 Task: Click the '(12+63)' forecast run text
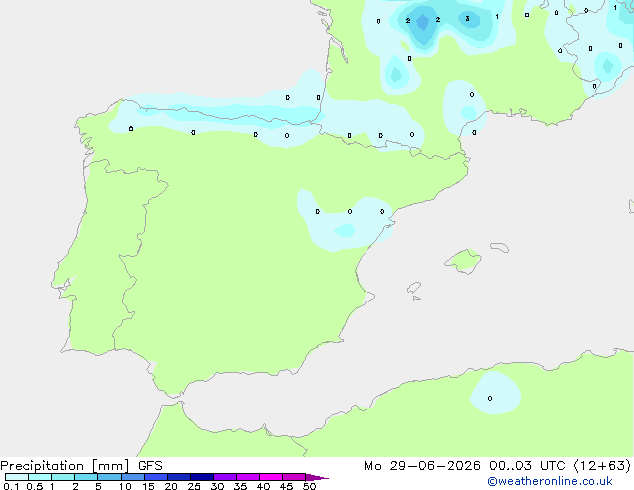click(x=602, y=466)
